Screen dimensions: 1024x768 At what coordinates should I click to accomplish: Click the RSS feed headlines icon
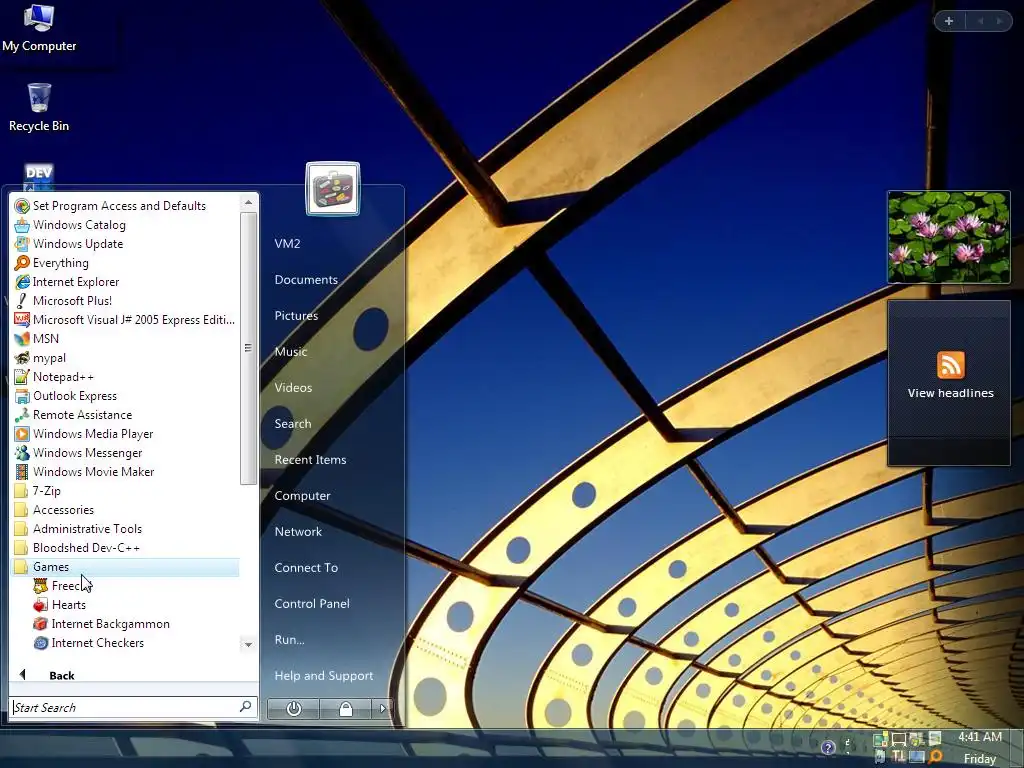click(x=950, y=364)
